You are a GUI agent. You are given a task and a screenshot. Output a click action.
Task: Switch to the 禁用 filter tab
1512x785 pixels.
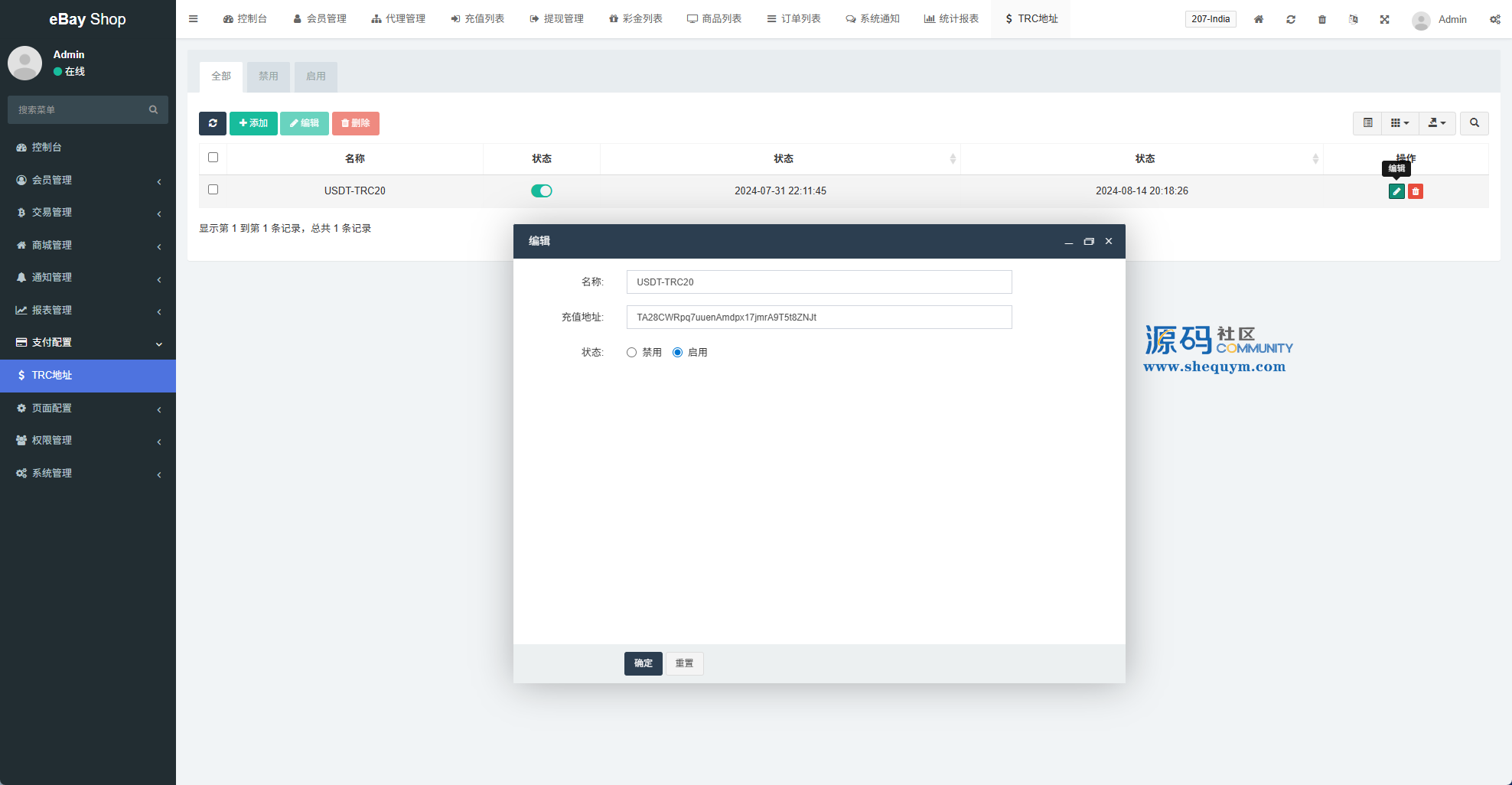click(x=268, y=77)
